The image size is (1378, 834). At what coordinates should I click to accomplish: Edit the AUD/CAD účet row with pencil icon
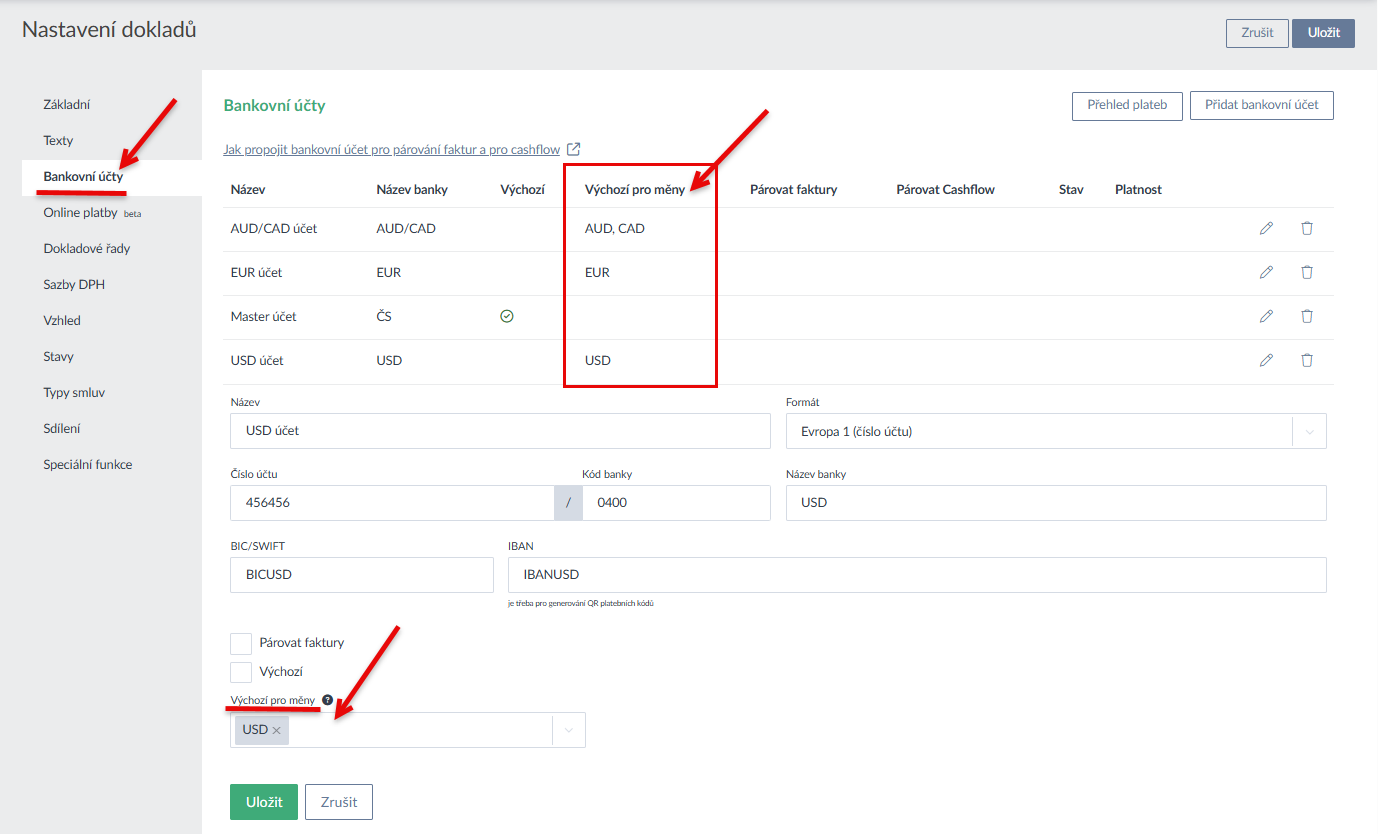[1266, 228]
